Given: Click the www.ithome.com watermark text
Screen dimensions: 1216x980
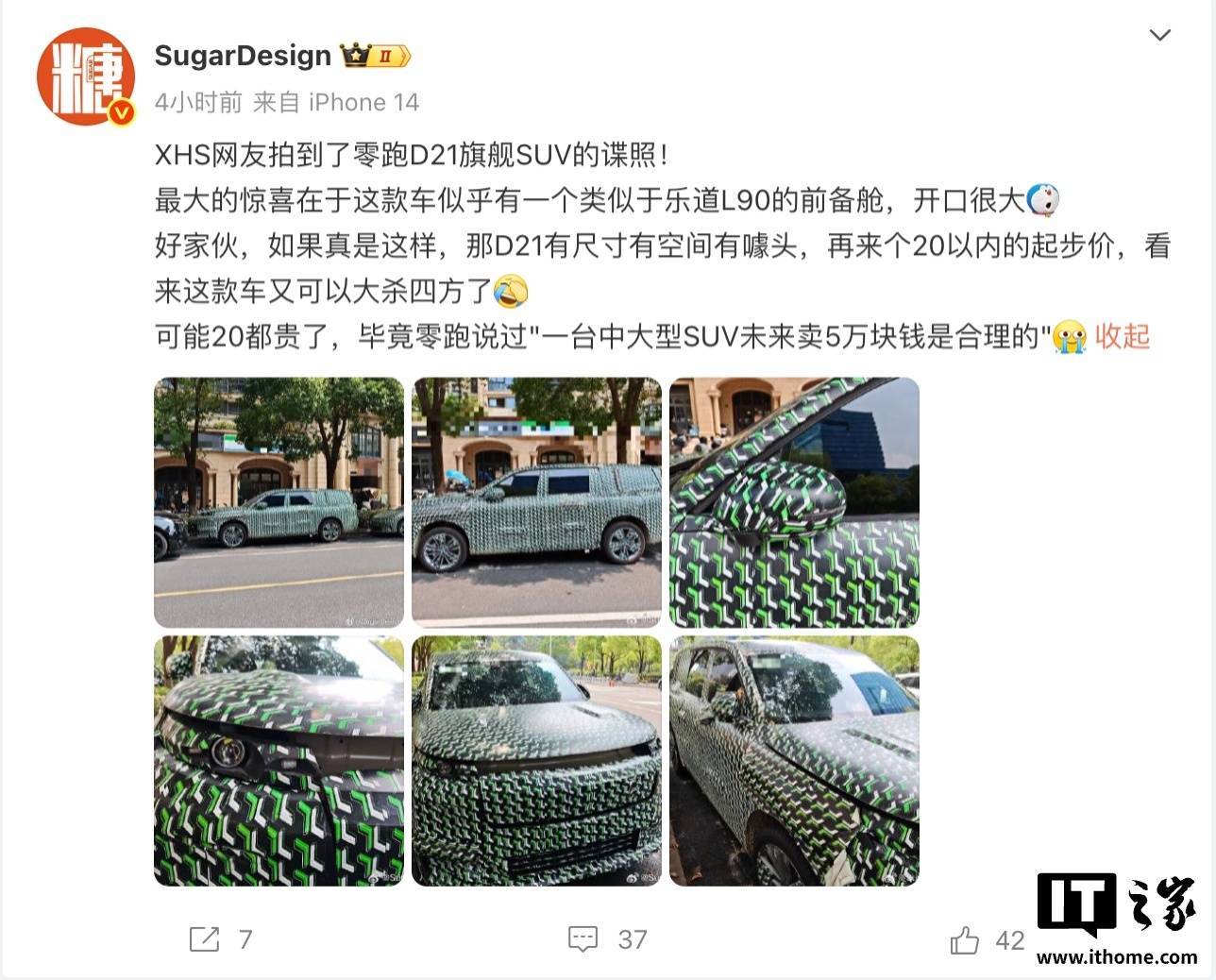Looking at the screenshot, I should coord(1117,956).
